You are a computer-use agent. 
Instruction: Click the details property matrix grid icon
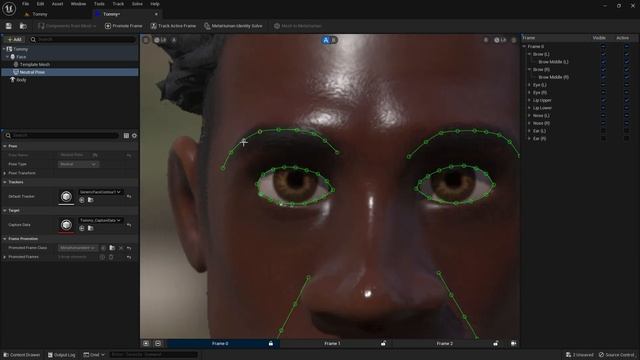(x=126, y=136)
